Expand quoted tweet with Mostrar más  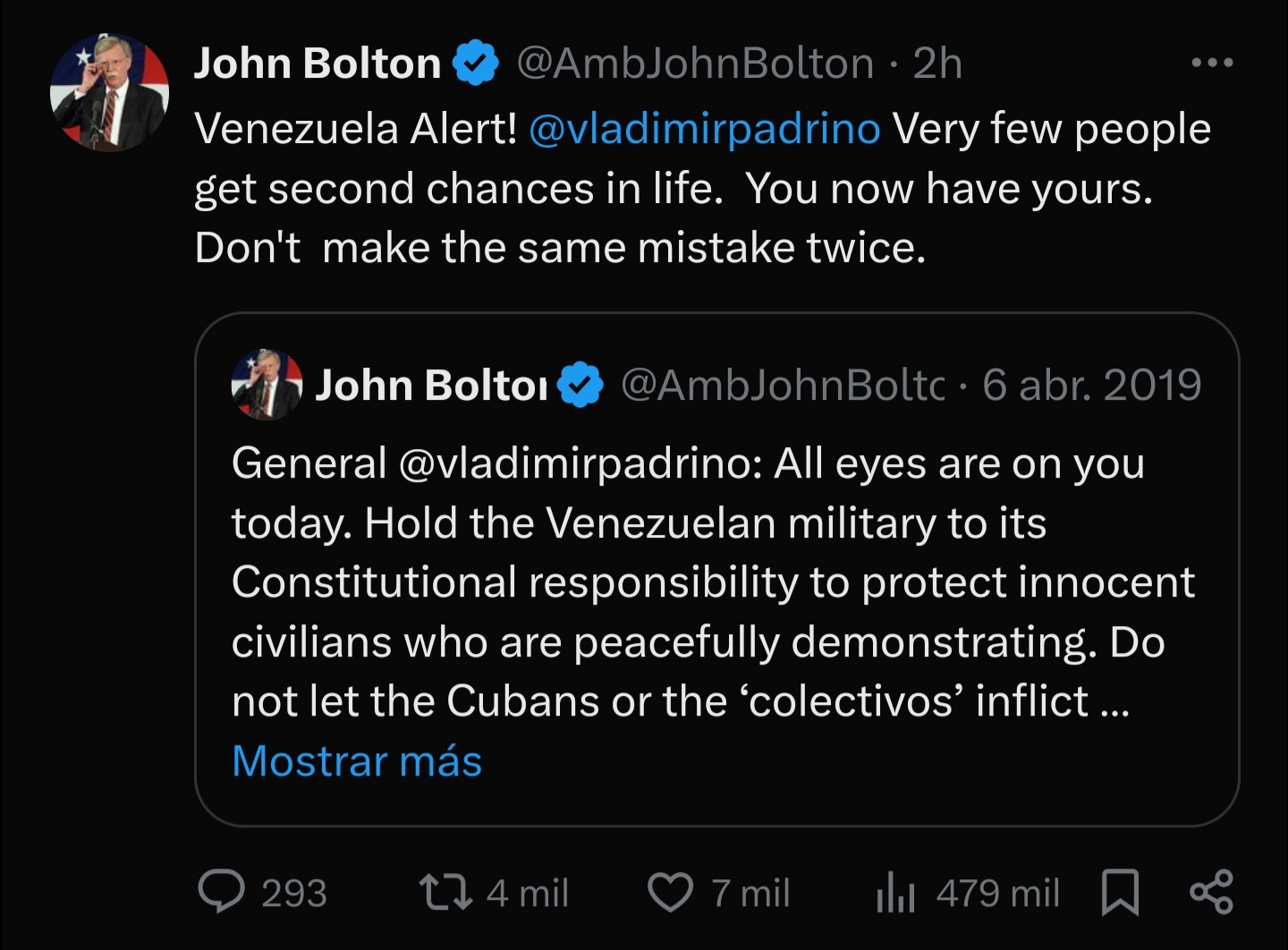pos(357,761)
